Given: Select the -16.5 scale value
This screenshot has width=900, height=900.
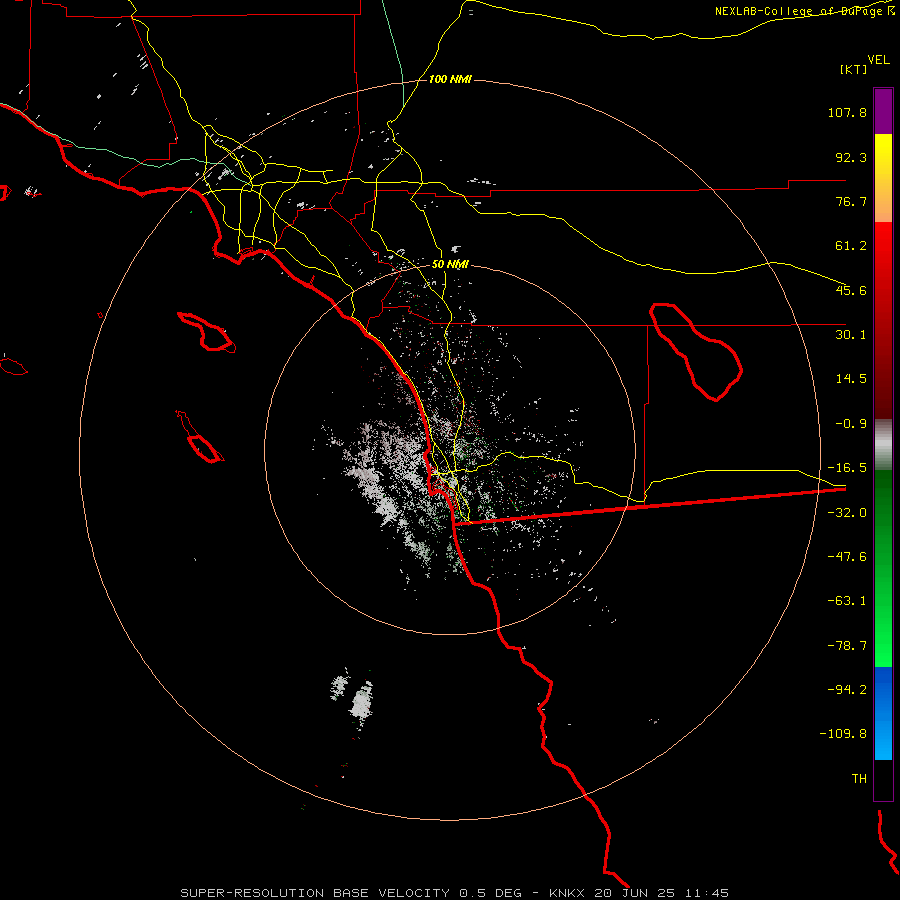Looking at the screenshot, I should pyautogui.click(x=847, y=468).
